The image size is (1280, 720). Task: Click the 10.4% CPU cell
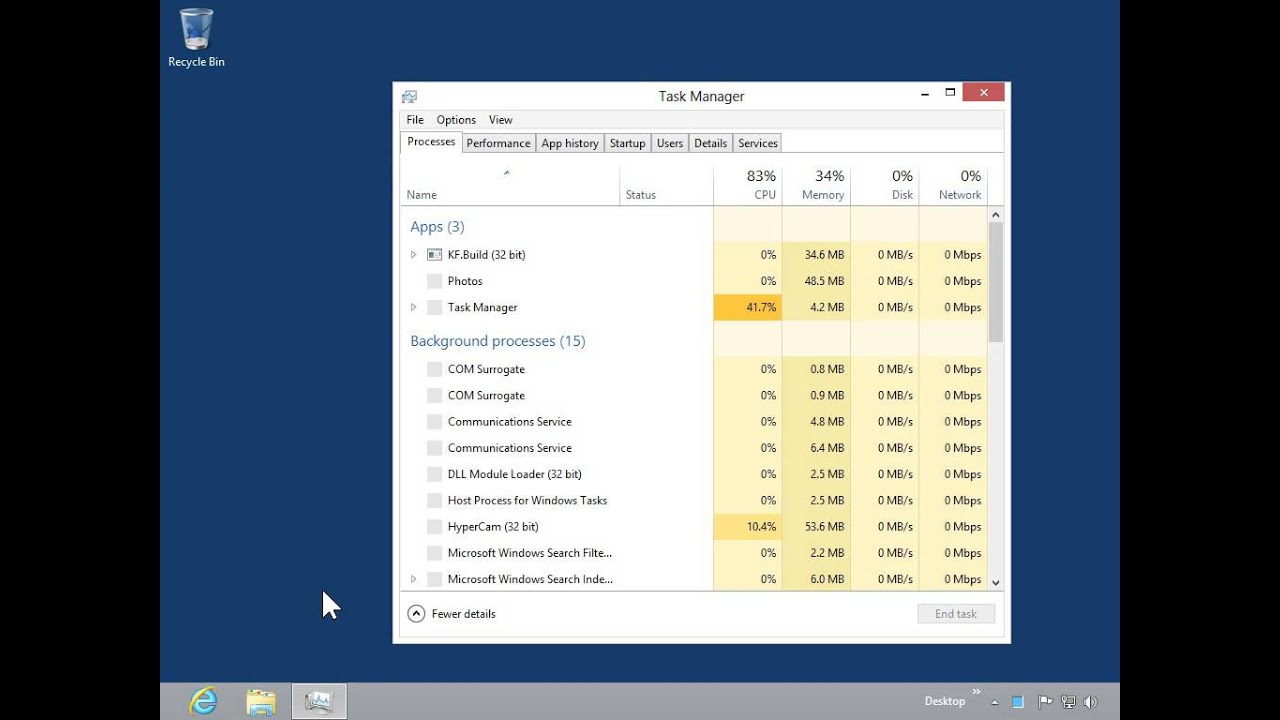748,527
